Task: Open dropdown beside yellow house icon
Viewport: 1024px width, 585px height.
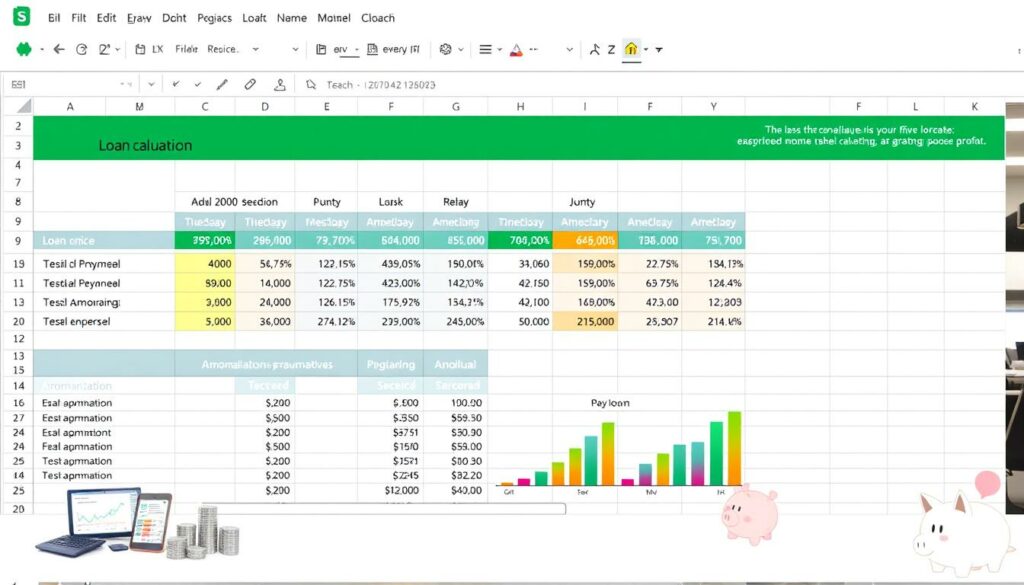Action: [x=646, y=50]
